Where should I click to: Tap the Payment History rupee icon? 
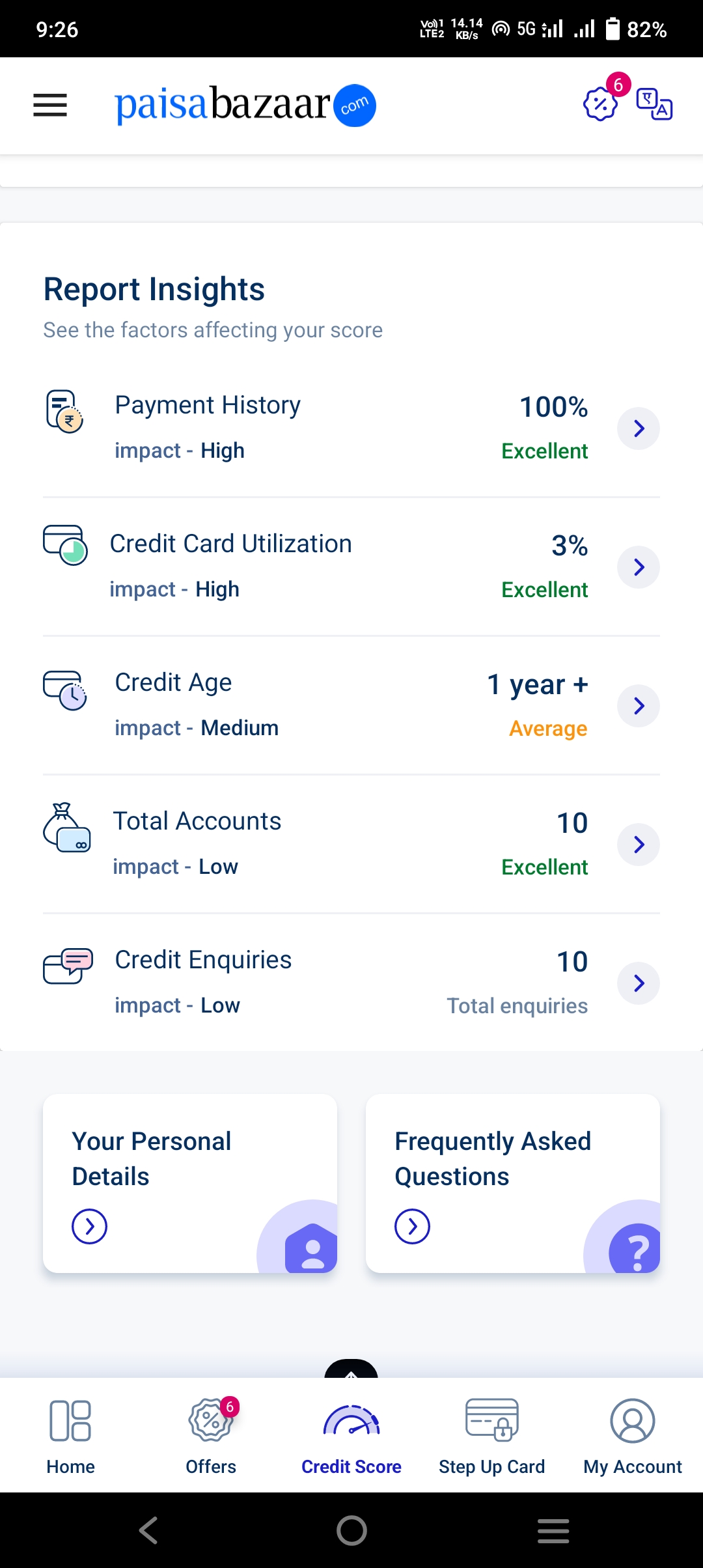click(64, 412)
